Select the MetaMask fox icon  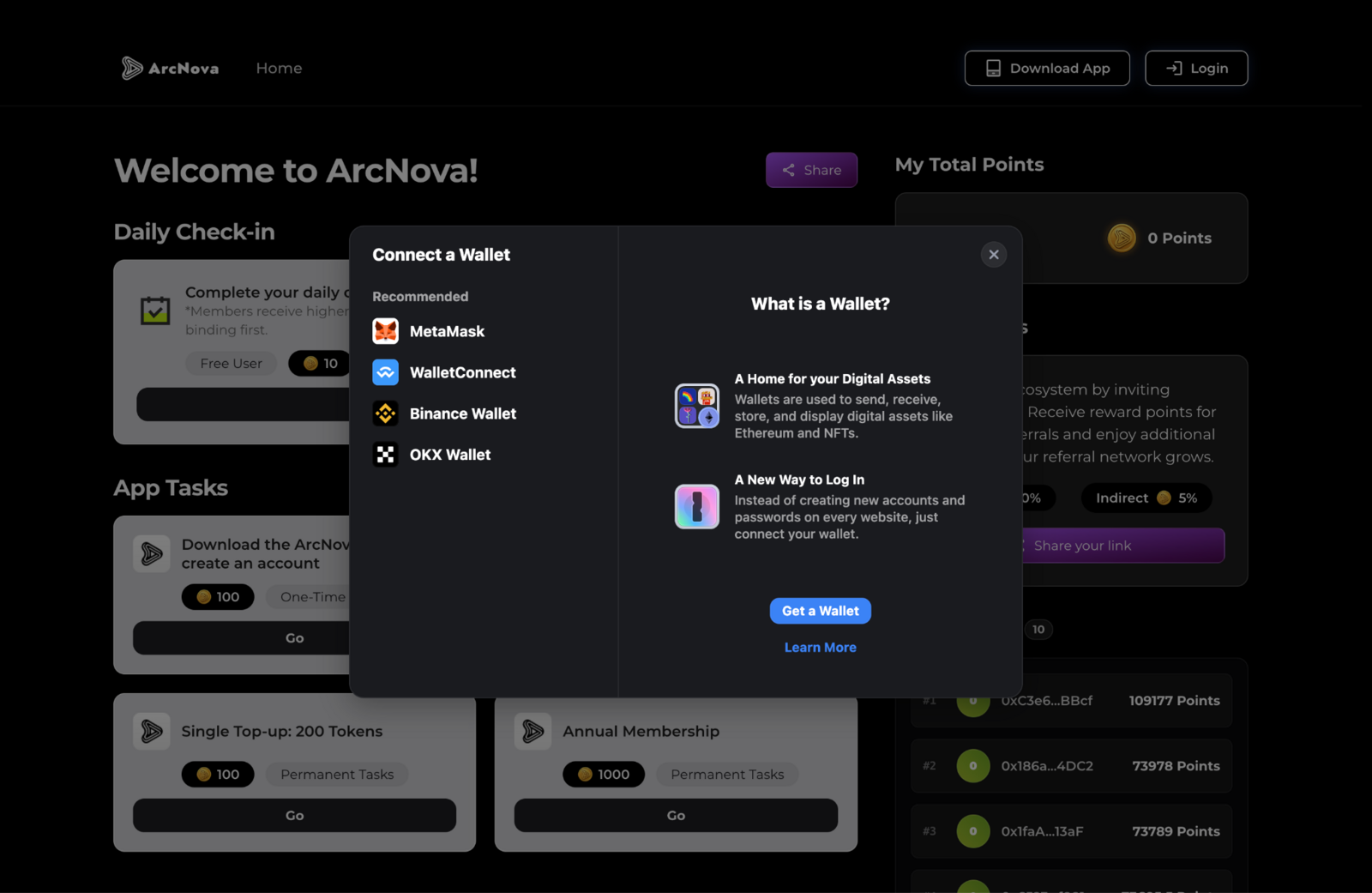[x=386, y=331]
